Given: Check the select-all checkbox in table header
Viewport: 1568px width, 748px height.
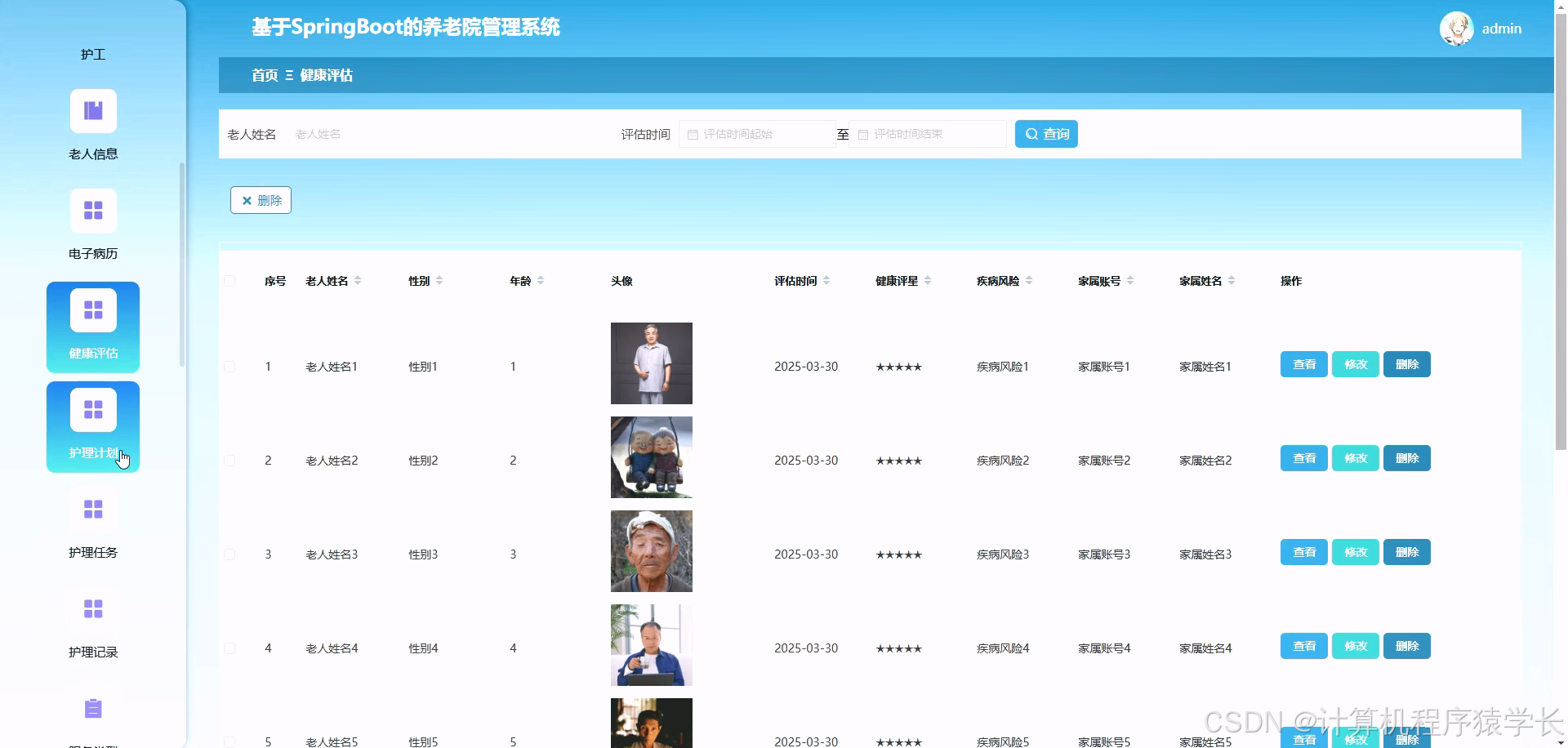Looking at the screenshot, I should 229,280.
